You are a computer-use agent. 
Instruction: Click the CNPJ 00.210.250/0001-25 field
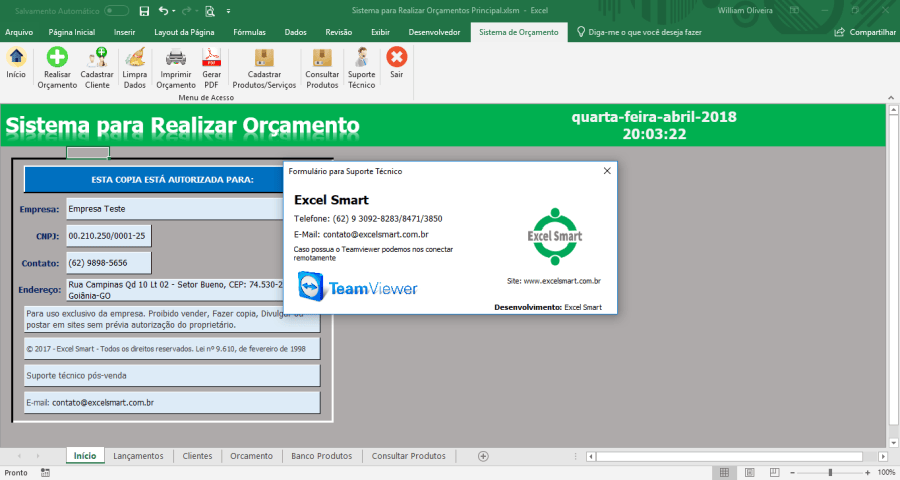coord(109,236)
